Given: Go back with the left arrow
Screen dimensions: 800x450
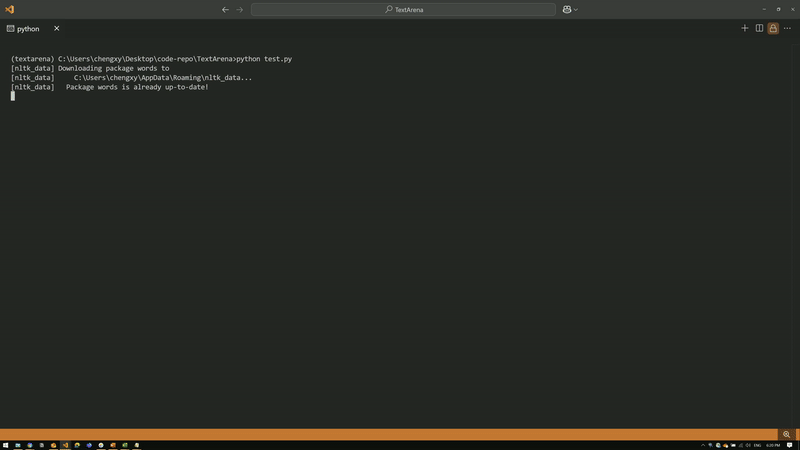Looking at the screenshot, I should pos(225,9).
